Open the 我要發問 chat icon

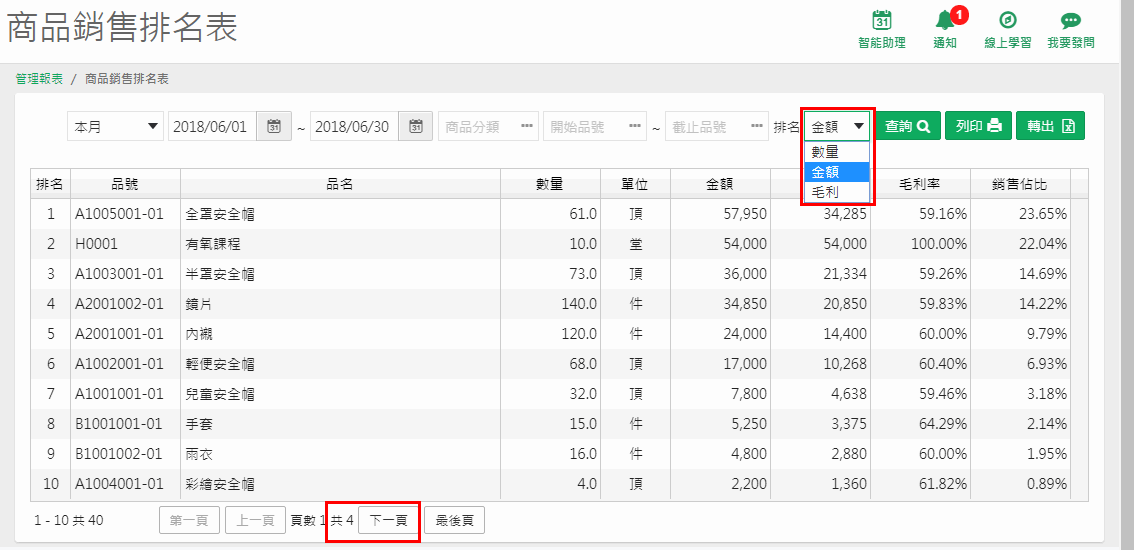[1070, 20]
